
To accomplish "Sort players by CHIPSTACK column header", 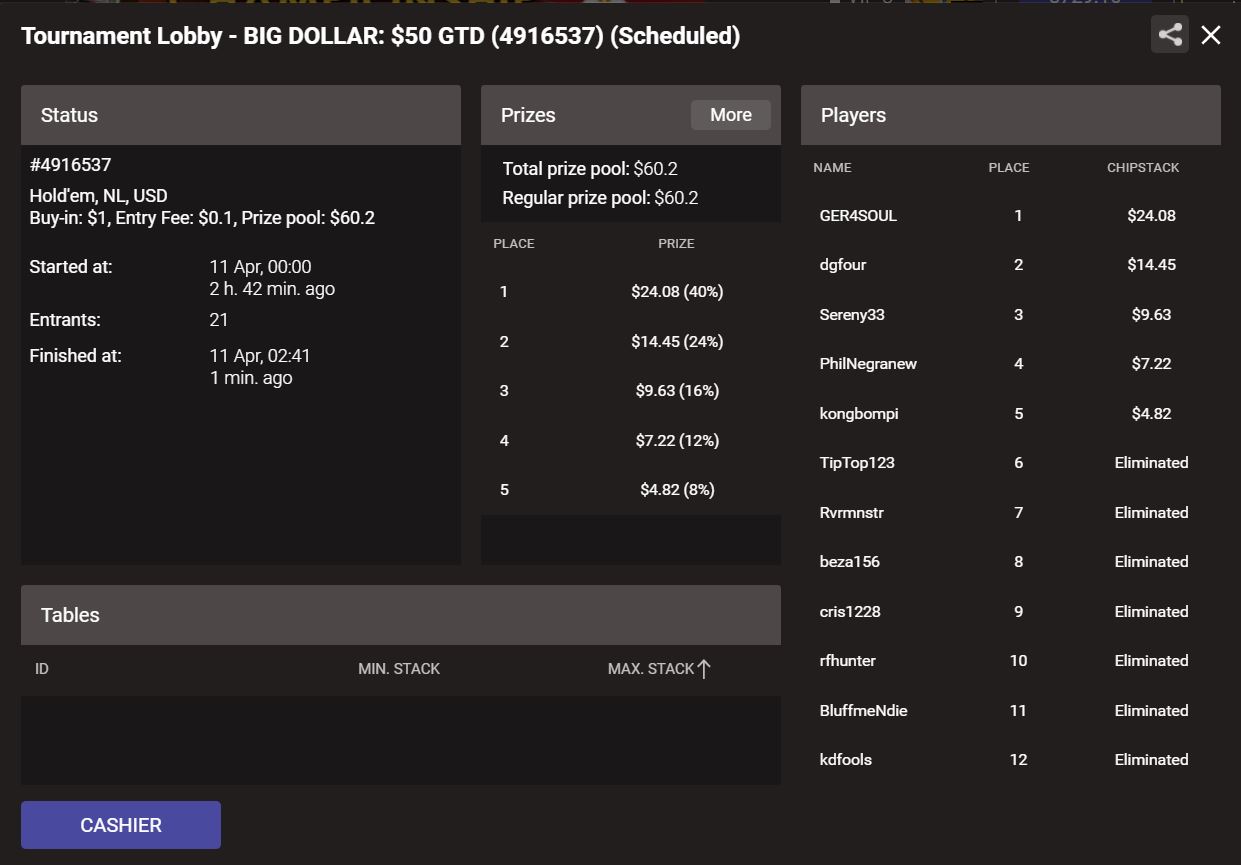I will pyautogui.click(x=1143, y=168).
